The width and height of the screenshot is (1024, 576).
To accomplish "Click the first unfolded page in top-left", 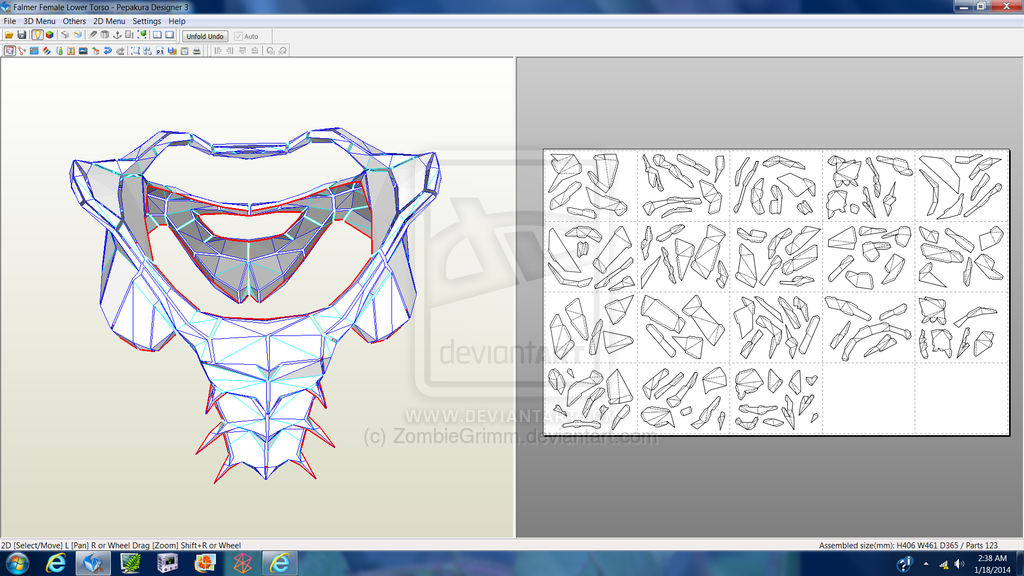I will 590,186.
